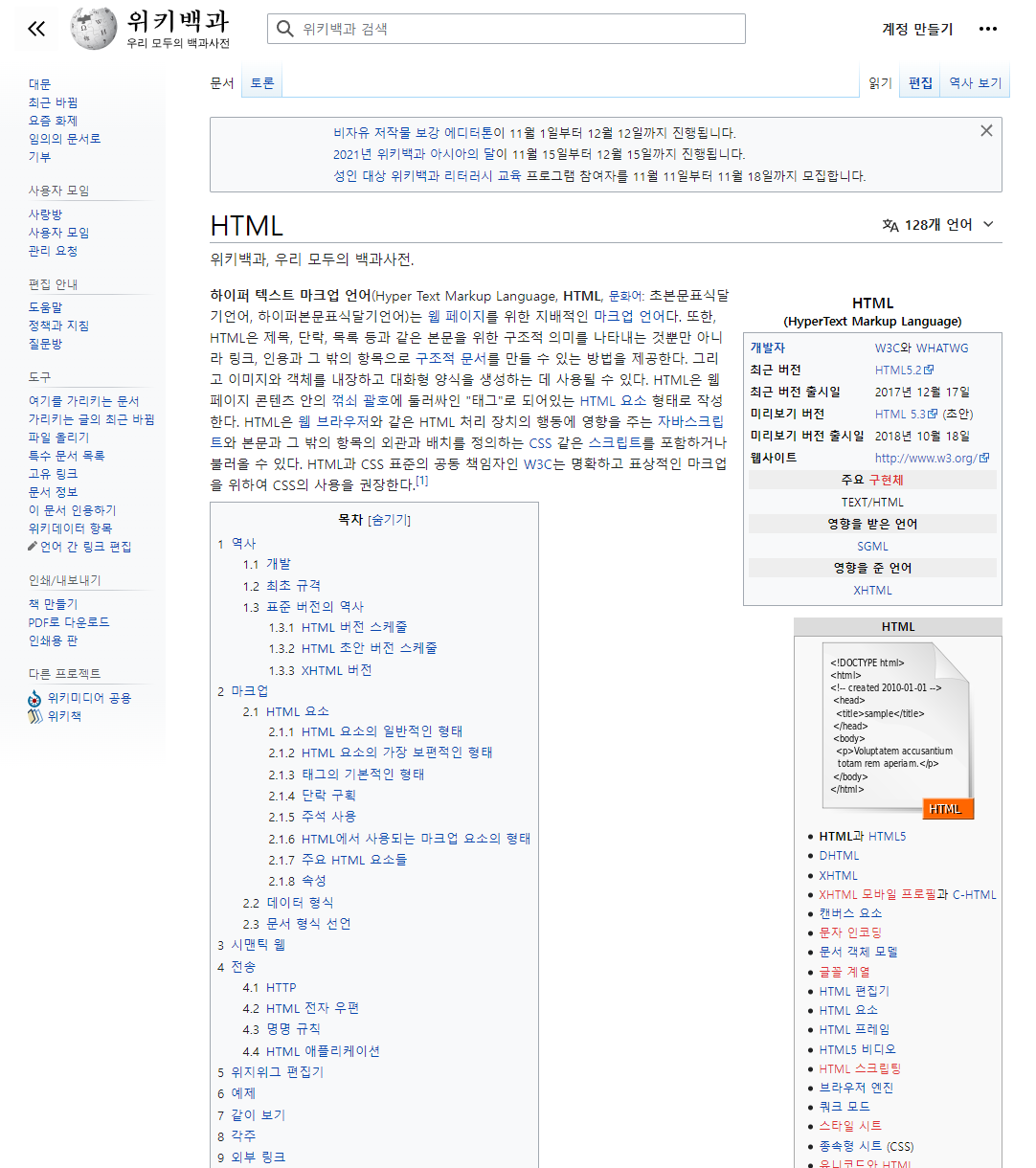
Task: Jump to 1.3.1 HTML 버전 스케줄
Action: coord(338,627)
